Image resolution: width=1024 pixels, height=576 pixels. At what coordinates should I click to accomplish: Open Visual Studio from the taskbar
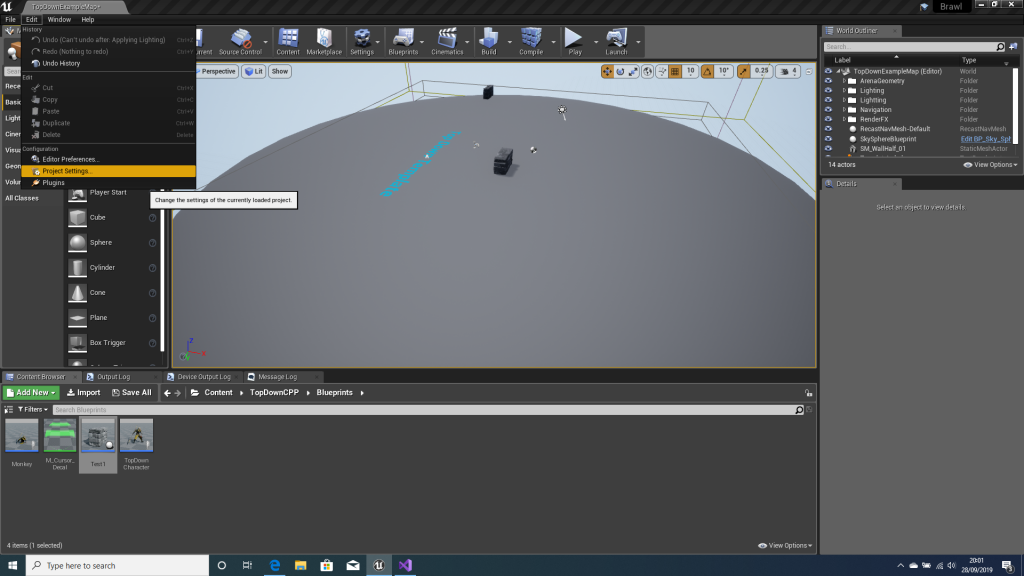[x=406, y=565]
